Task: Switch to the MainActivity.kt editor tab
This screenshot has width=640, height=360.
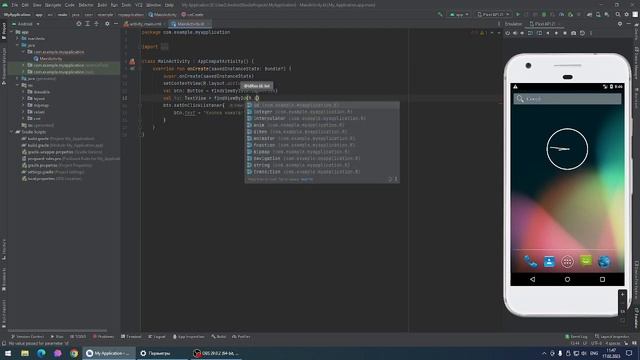Action: [189, 24]
